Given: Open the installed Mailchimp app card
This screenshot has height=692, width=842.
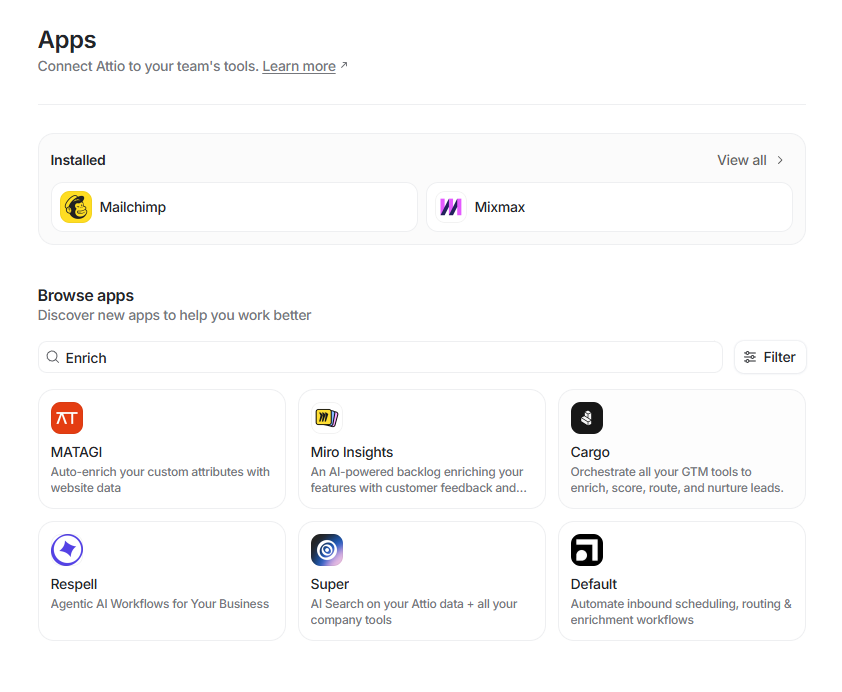Looking at the screenshot, I should click(234, 207).
